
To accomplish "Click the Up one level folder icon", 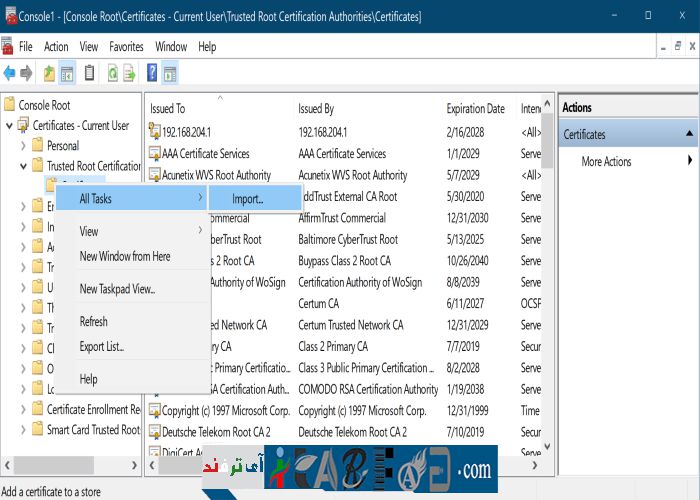I will [x=49, y=73].
